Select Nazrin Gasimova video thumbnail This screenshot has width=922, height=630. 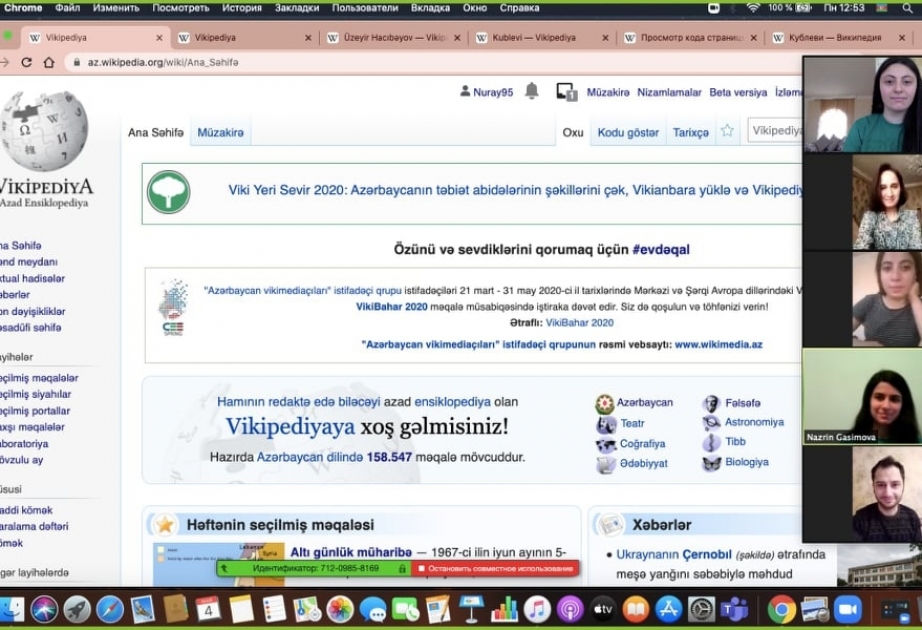click(862, 396)
